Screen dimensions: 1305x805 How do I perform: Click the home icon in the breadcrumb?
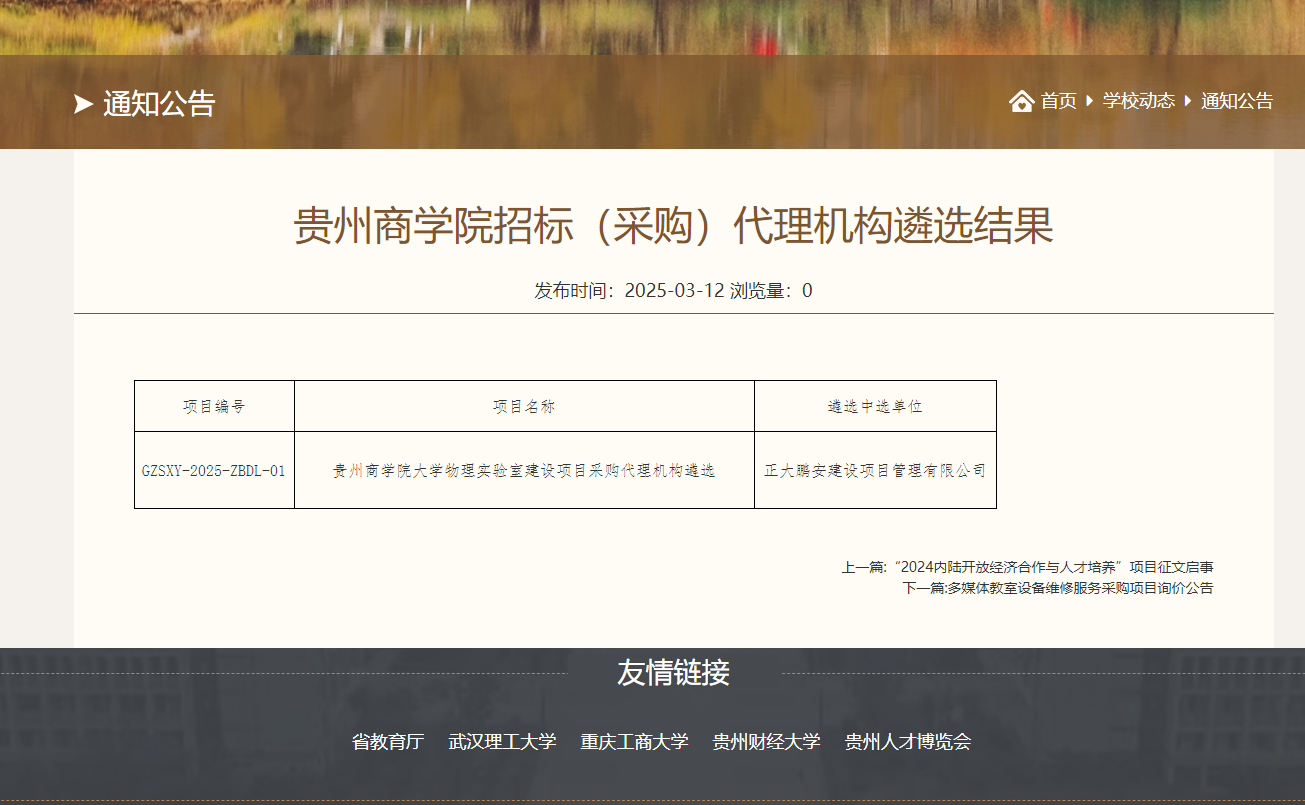click(1021, 101)
